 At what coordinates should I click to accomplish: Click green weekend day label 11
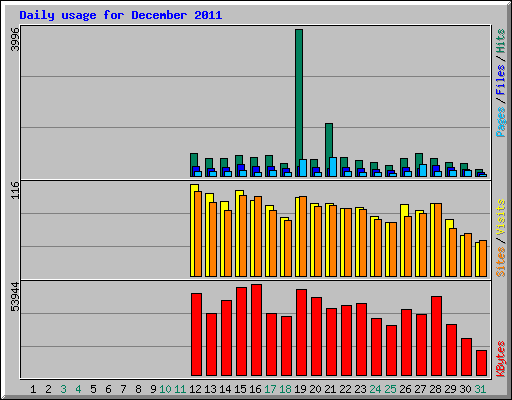tap(180, 389)
